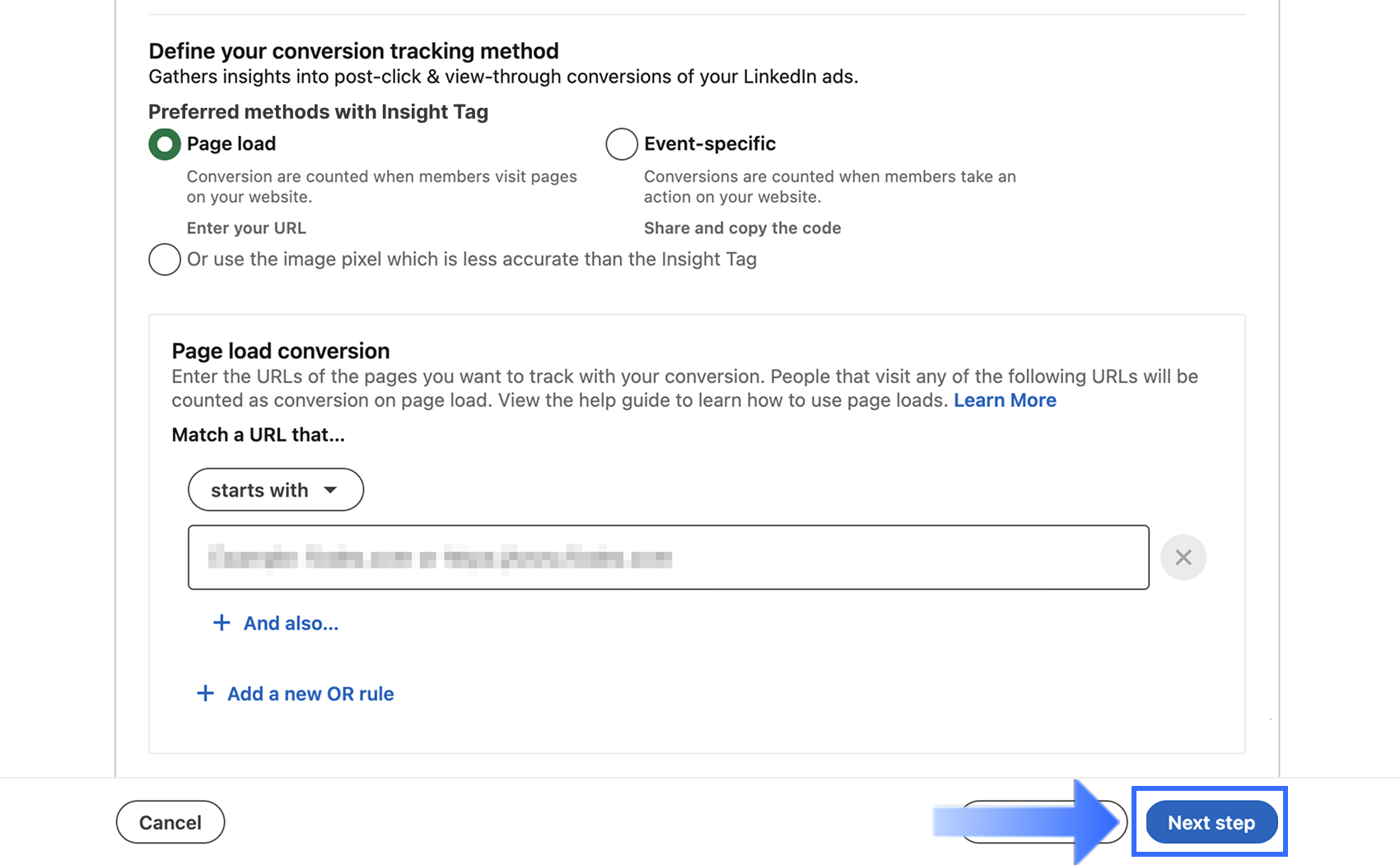Open the "starts with" match dropdown
The width and height of the screenshot is (1400, 865).
click(x=275, y=490)
